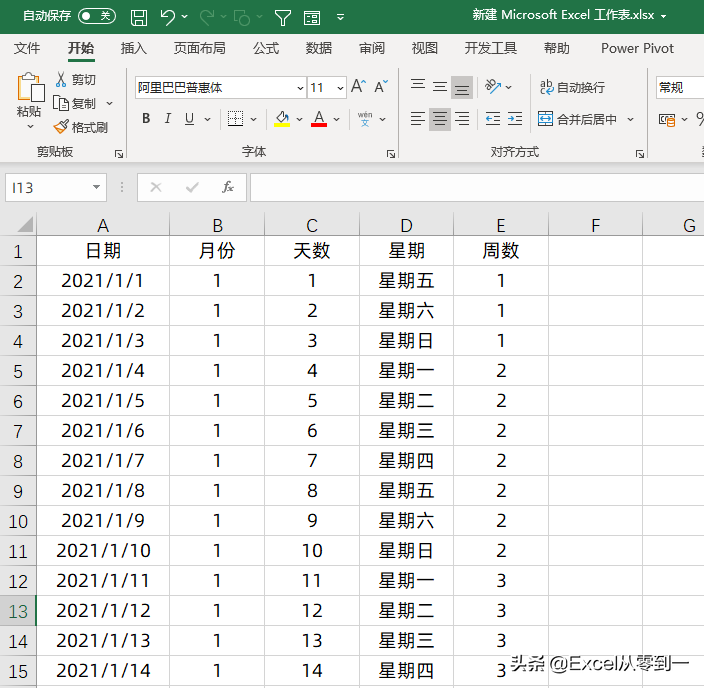
Task: Select row 13 header
Action: (18, 611)
